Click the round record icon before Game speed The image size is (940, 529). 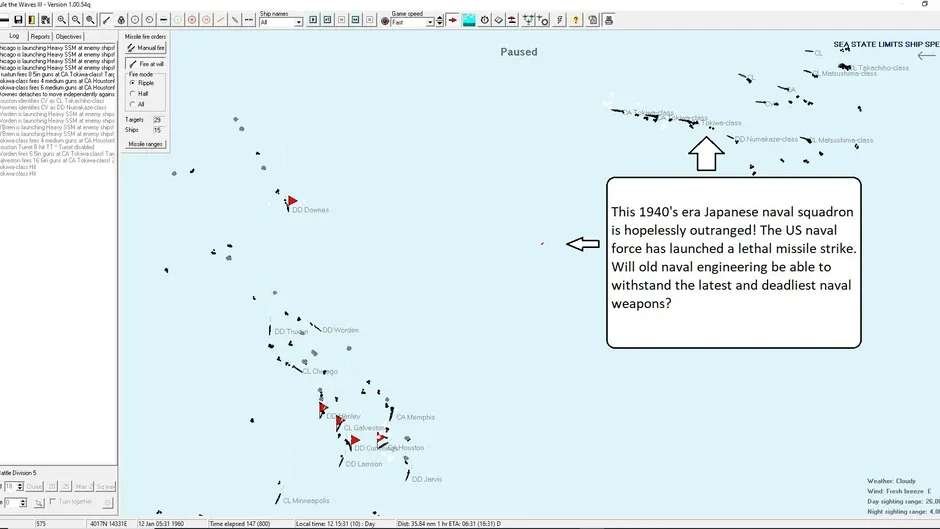(385, 21)
